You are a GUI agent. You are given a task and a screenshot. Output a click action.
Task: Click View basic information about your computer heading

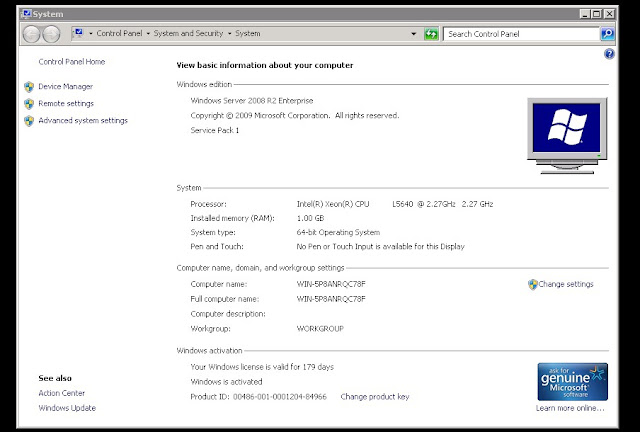265,65
